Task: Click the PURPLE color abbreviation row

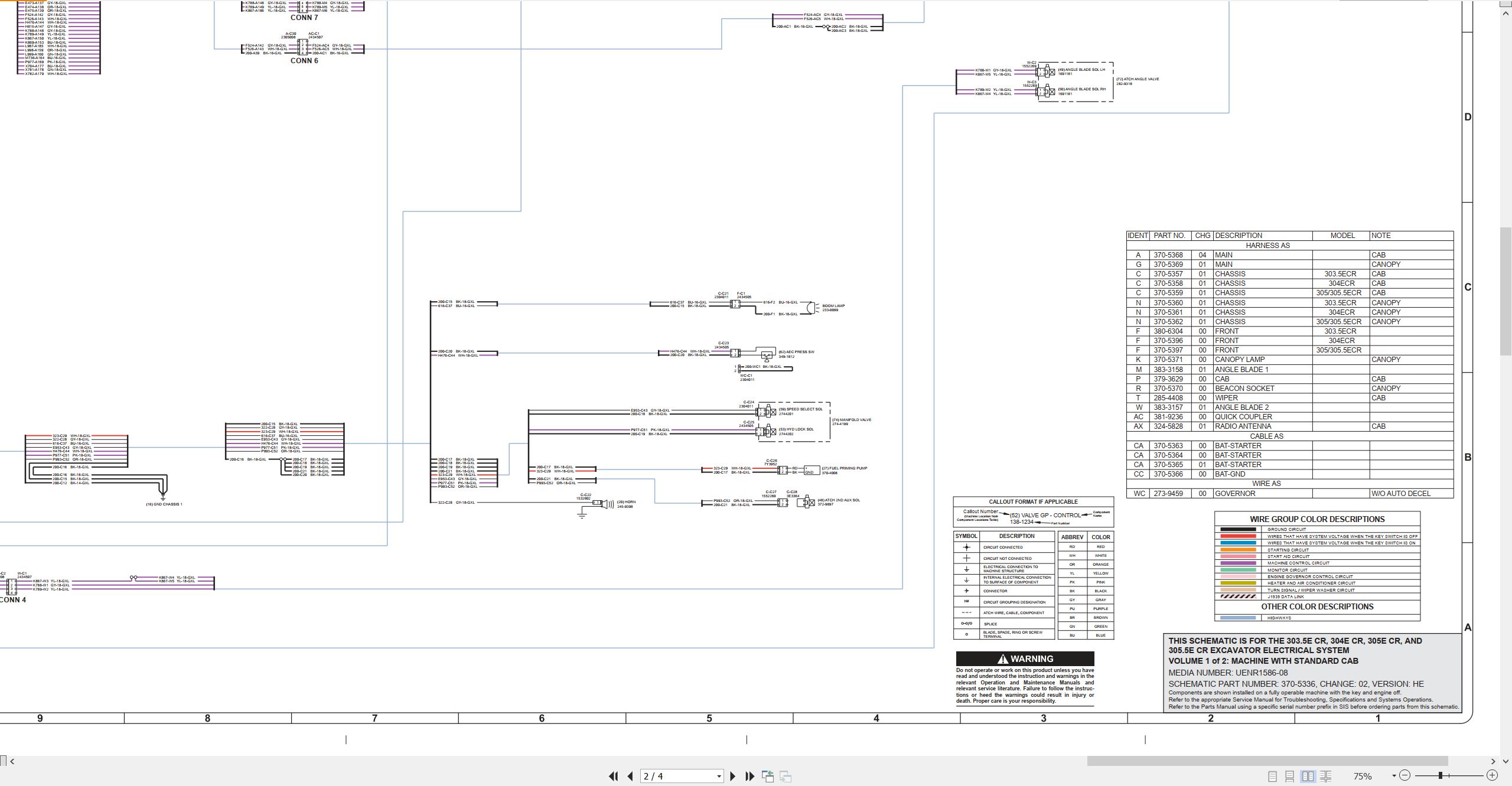Action: 1086,609
